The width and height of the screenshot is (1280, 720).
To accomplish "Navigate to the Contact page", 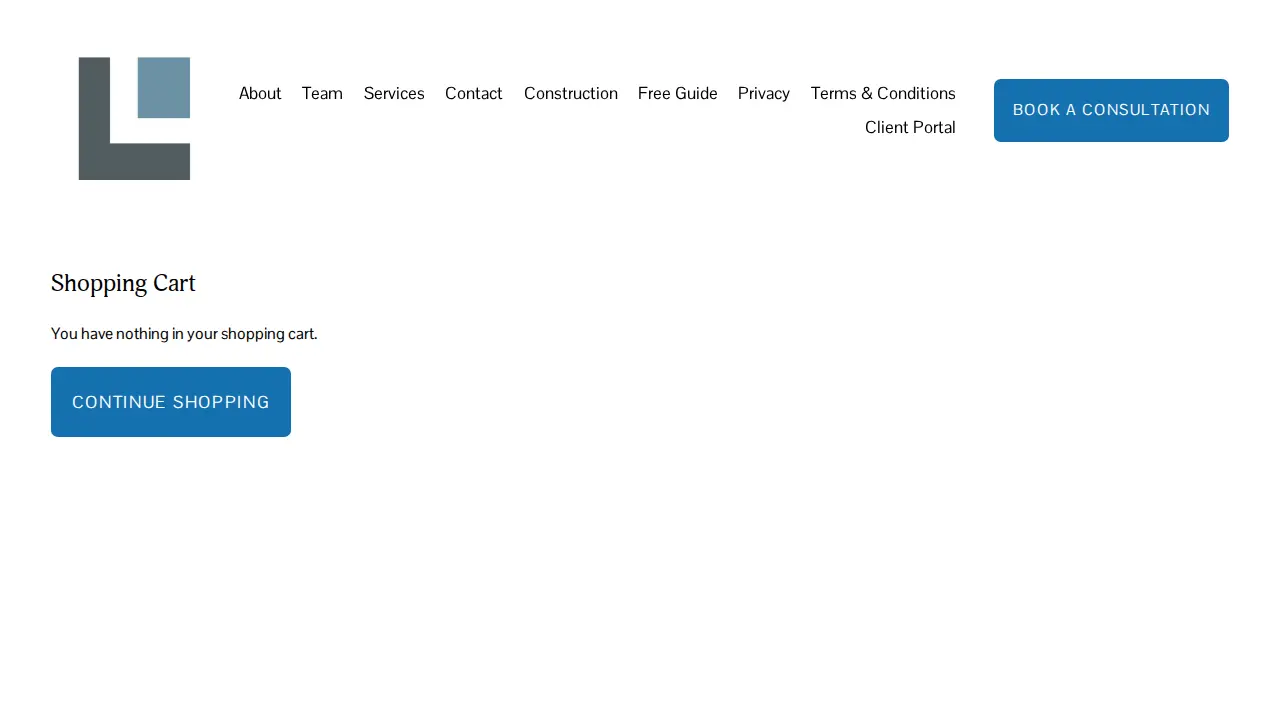I will click(474, 93).
